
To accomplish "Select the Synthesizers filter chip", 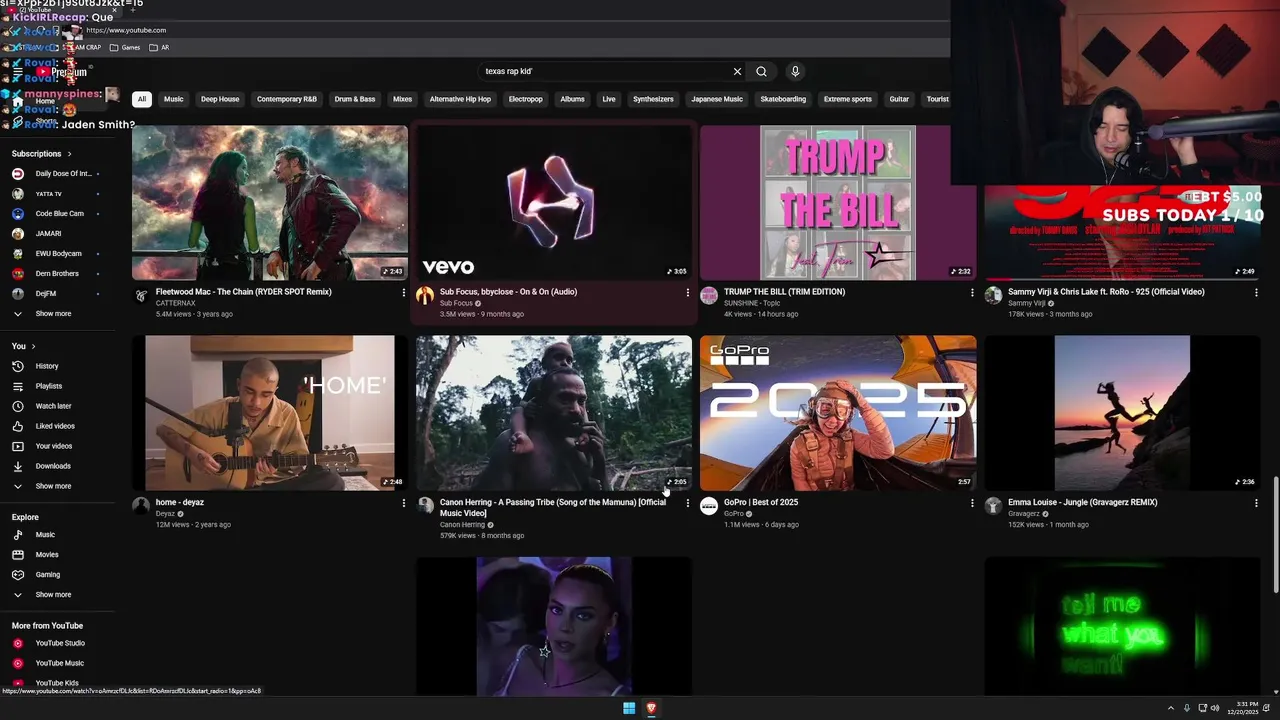I will pos(653,99).
